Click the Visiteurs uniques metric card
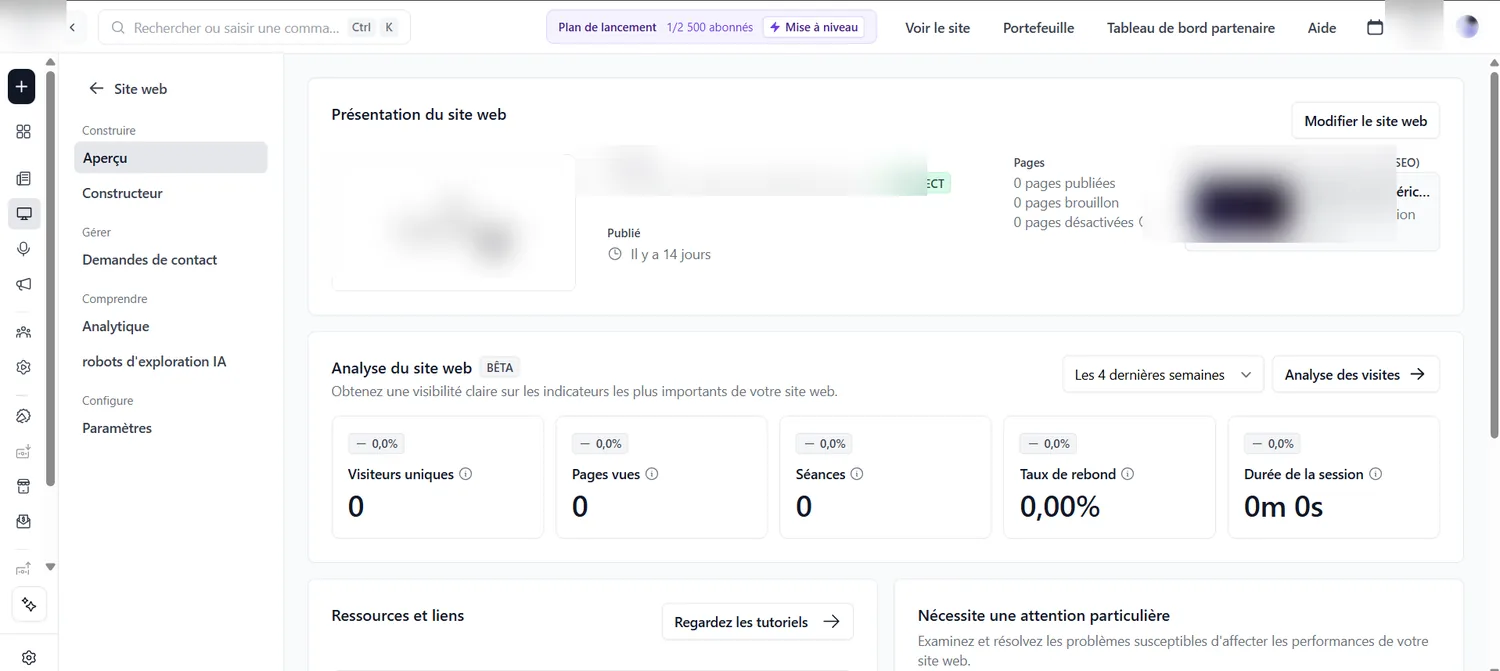The width and height of the screenshot is (1500, 671). click(x=438, y=478)
